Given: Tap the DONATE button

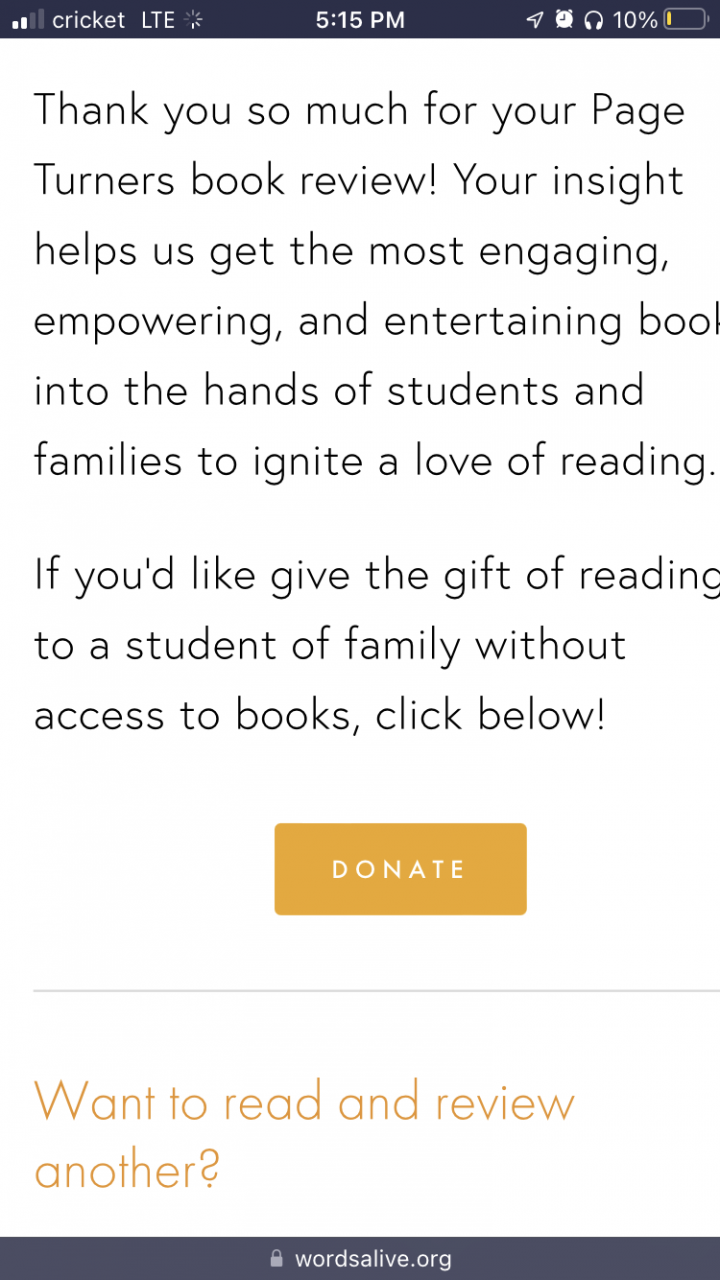Looking at the screenshot, I should click(400, 869).
